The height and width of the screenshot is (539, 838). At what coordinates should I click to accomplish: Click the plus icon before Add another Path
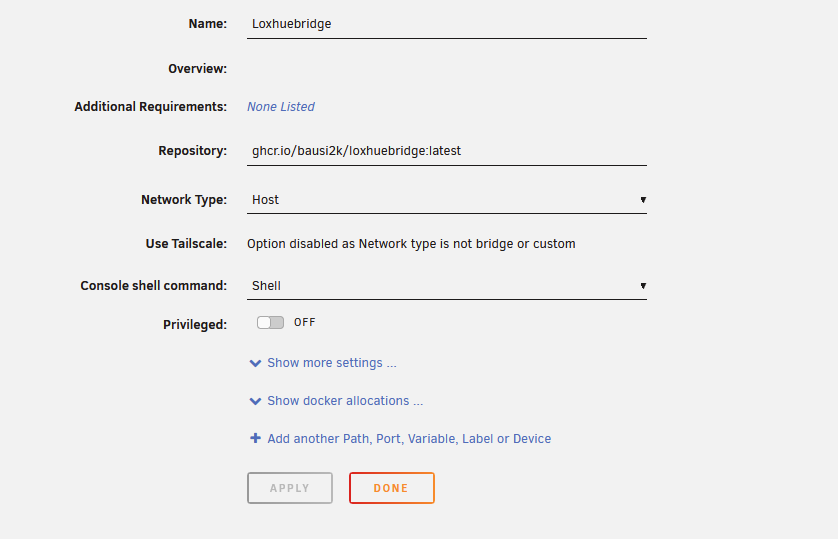(255, 438)
